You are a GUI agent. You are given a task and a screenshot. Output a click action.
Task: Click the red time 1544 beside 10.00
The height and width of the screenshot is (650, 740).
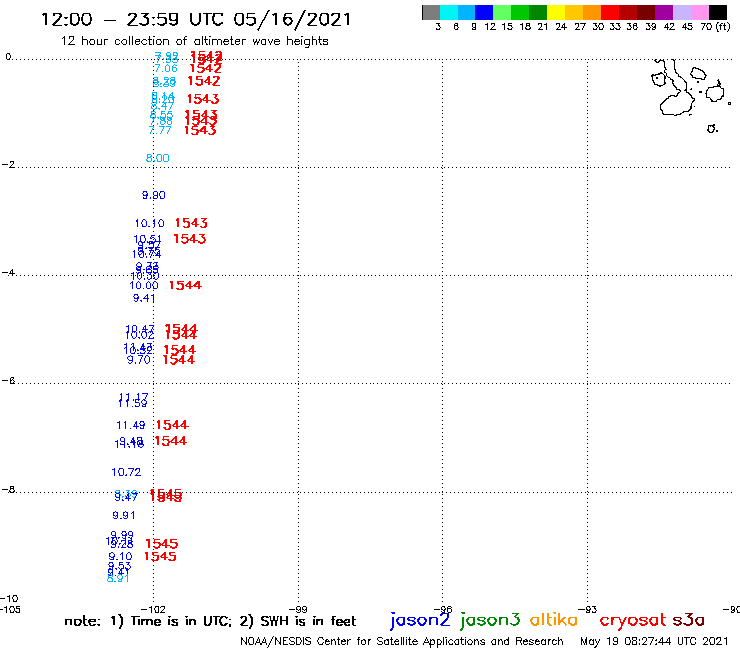click(185, 286)
